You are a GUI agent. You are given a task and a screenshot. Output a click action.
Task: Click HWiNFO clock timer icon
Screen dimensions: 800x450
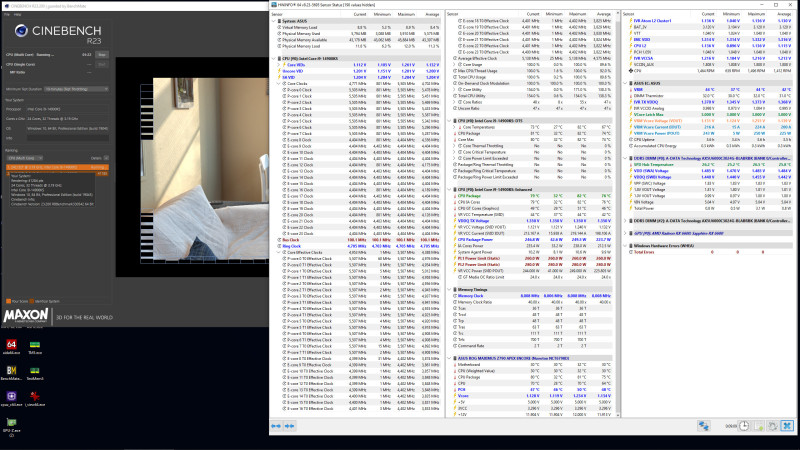744,426
